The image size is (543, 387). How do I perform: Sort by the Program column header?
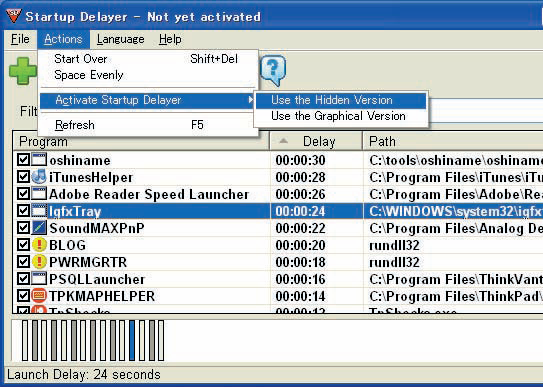[x=141, y=141]
